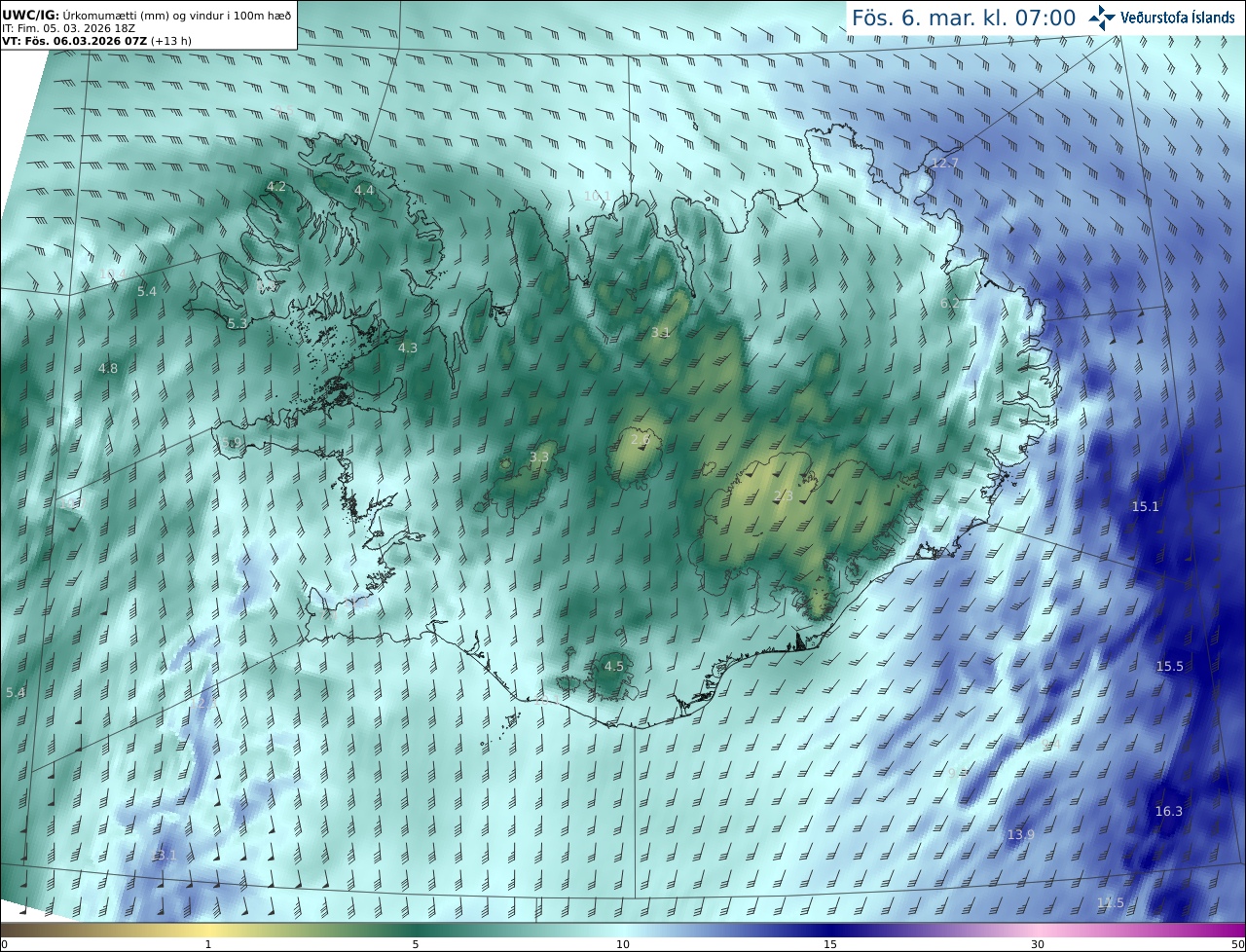Click the 'Veðurstofa Íslands' logo text
Image resolution: width=1246 pixels, height=952 pixels.
point(1178,18)
